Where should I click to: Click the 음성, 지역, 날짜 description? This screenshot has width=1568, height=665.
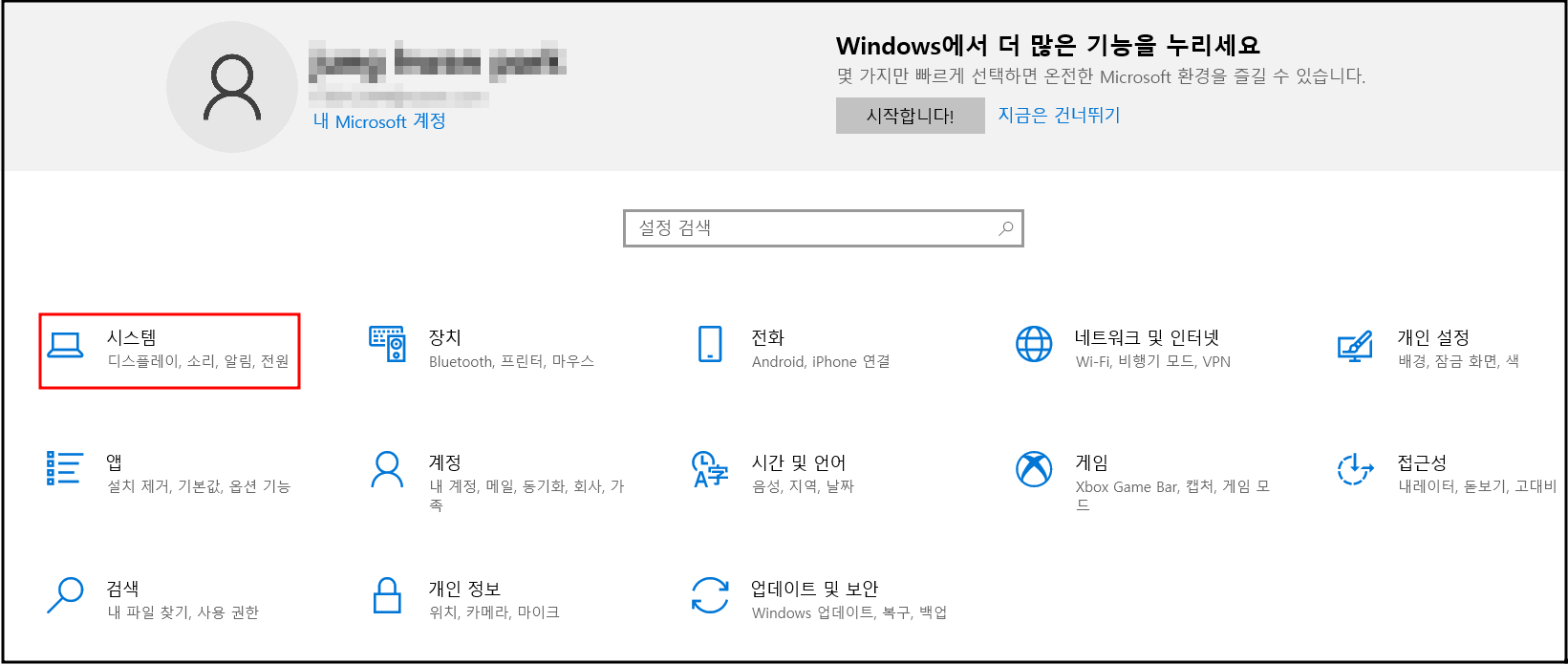[x=803, y=486]
